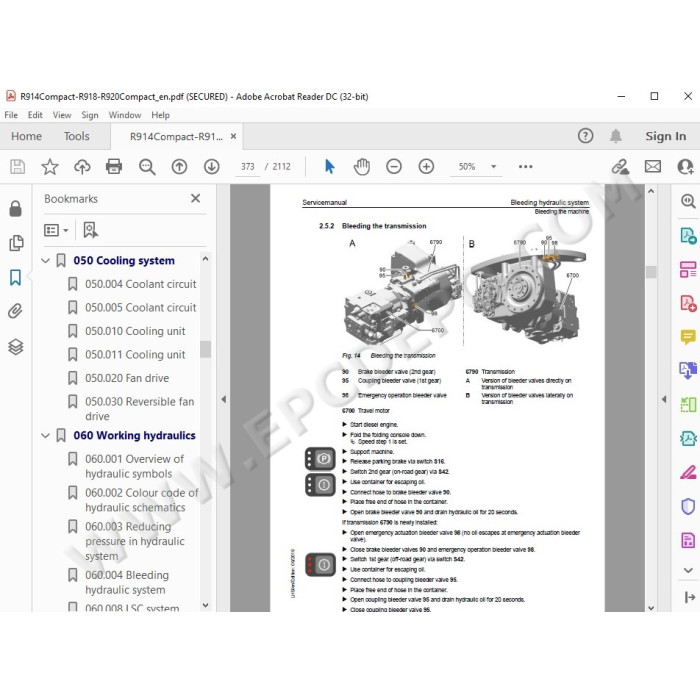The height and width of the screenshot is (700, 700).
Task: Open the Create PDF tool in the right pane
Action: (688, 303)
